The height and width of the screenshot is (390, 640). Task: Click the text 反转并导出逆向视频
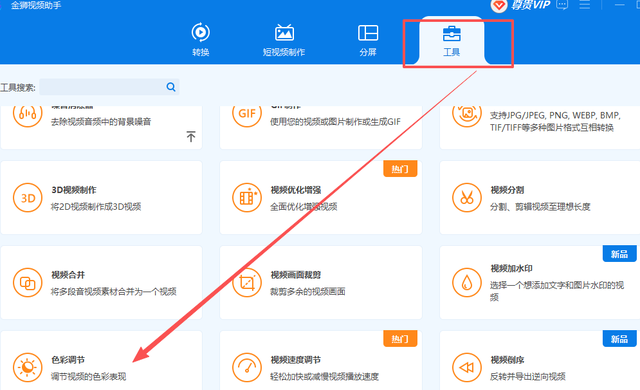click(528, 376)
